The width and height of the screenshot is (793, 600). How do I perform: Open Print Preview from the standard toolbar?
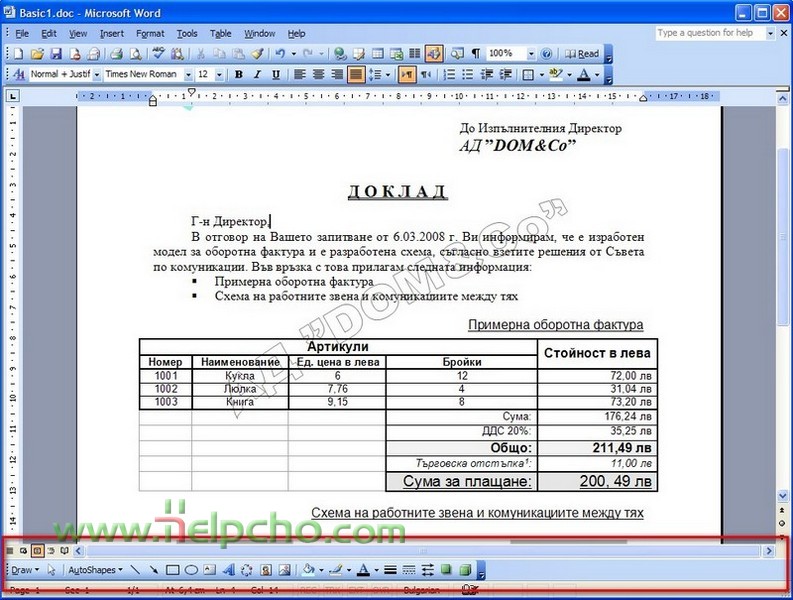click(135, 53)
